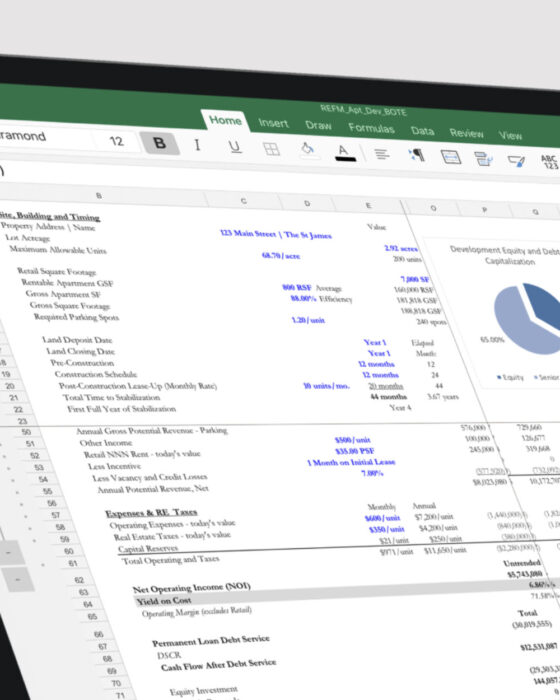This screenshot has width=560, height=700.
Task: Click the '10 units / mo.' value
Action: (x=326, y=386)
